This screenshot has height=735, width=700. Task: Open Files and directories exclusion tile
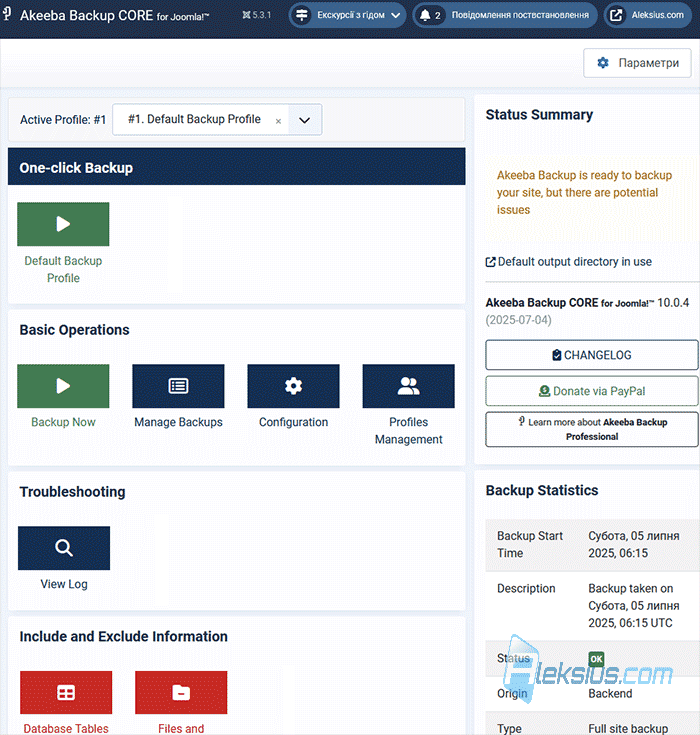[181, 692]
